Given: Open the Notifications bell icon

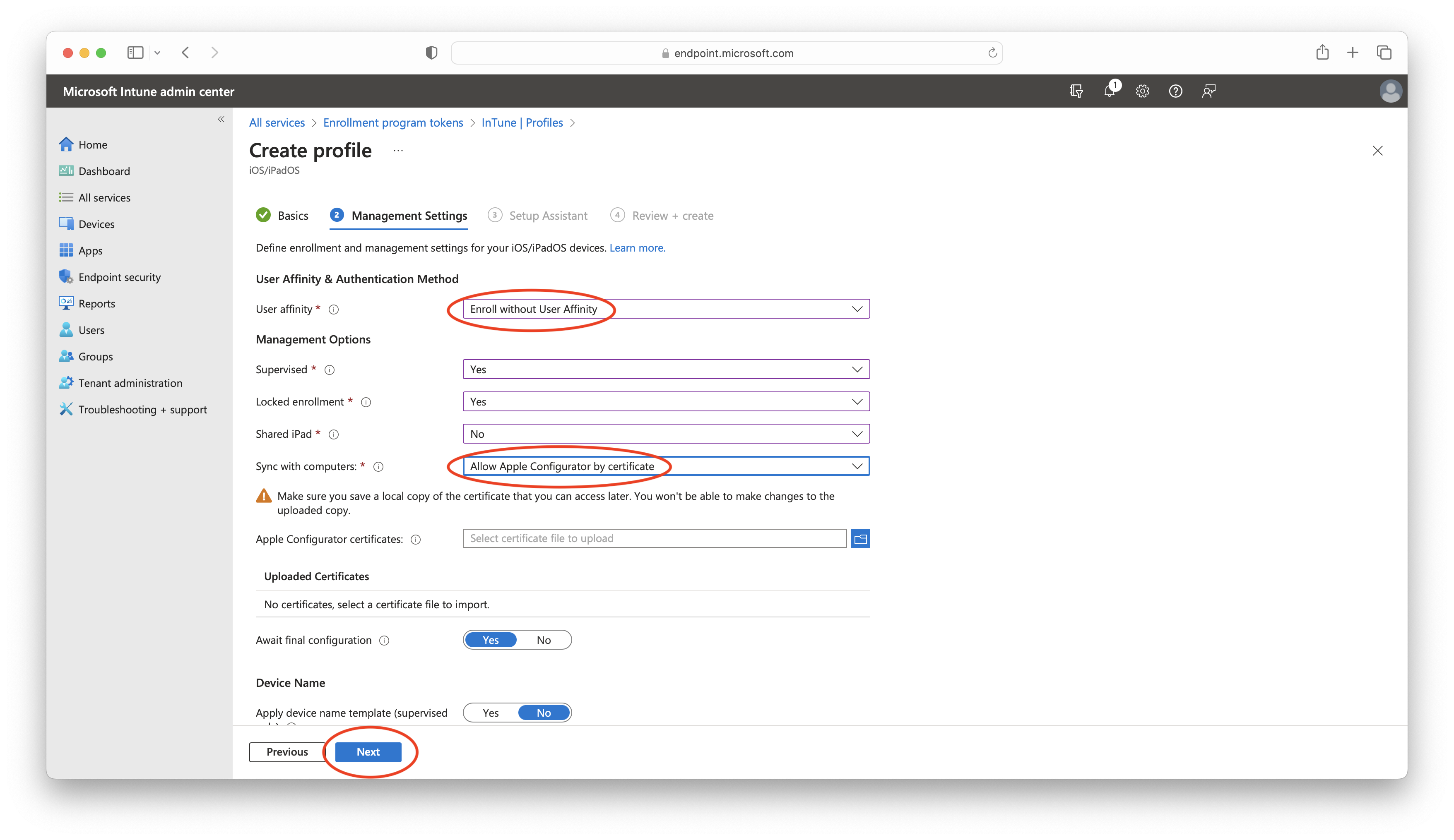Looking at the screenshot, I should click(x=1109, y=91).
